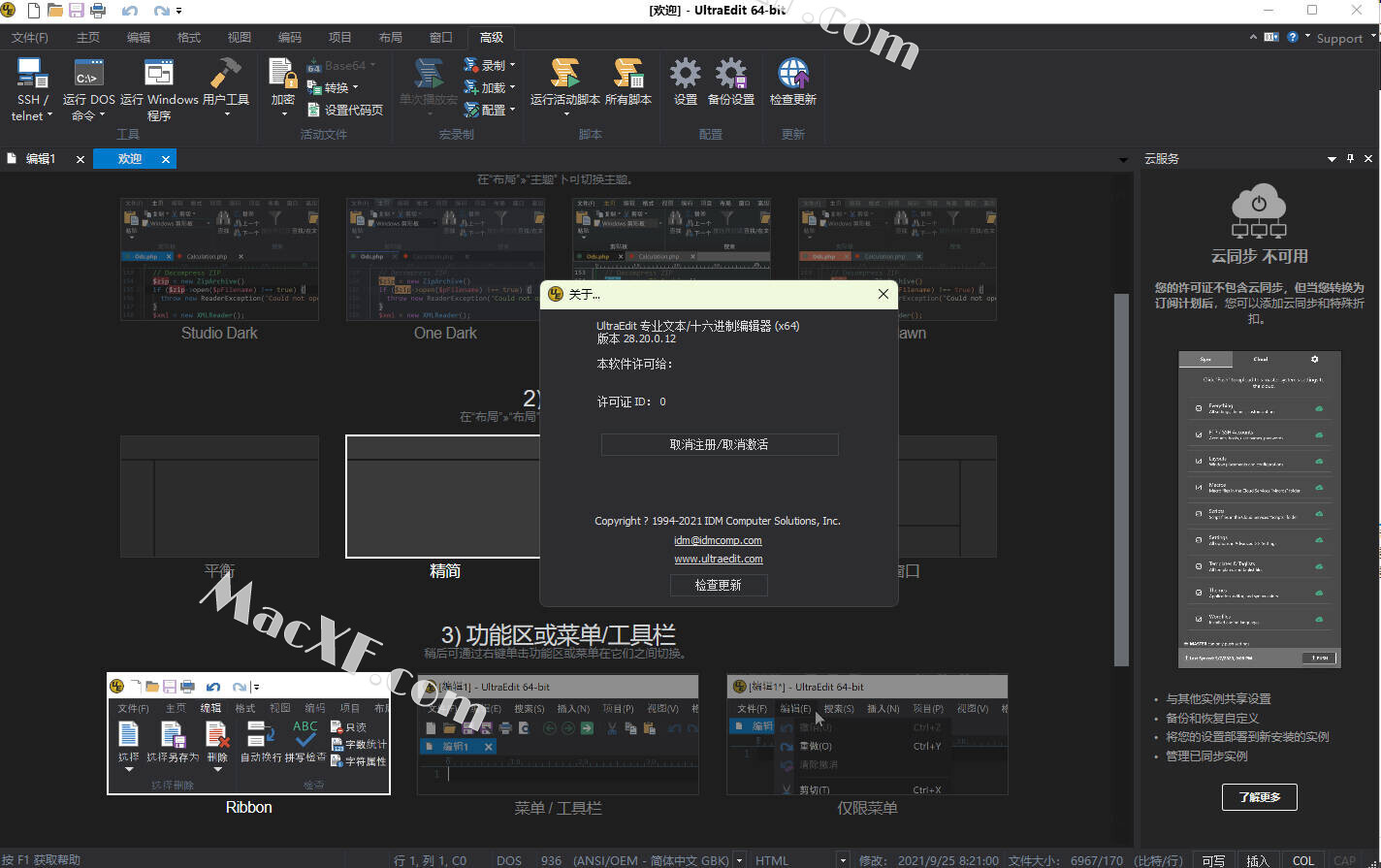Switch to the 主页 ribbon tab
1381x868 pixels.
88,37
